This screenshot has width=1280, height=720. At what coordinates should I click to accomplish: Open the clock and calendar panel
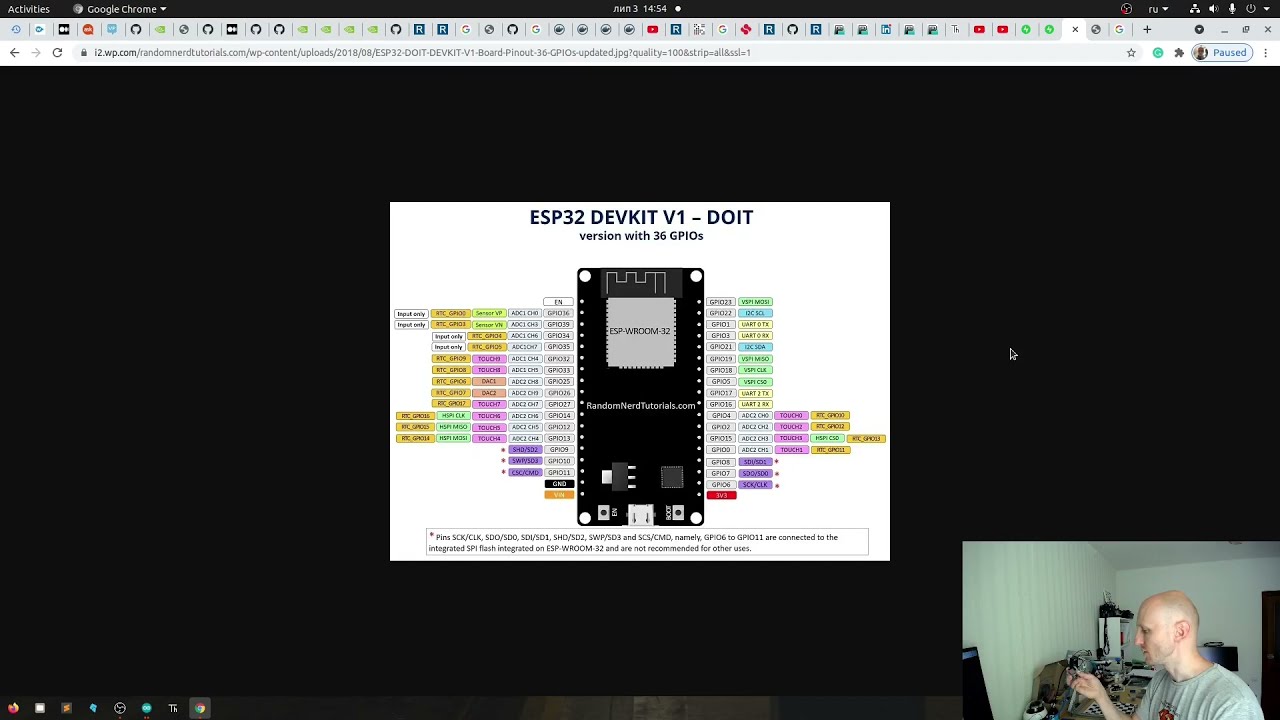pos(640,9)
